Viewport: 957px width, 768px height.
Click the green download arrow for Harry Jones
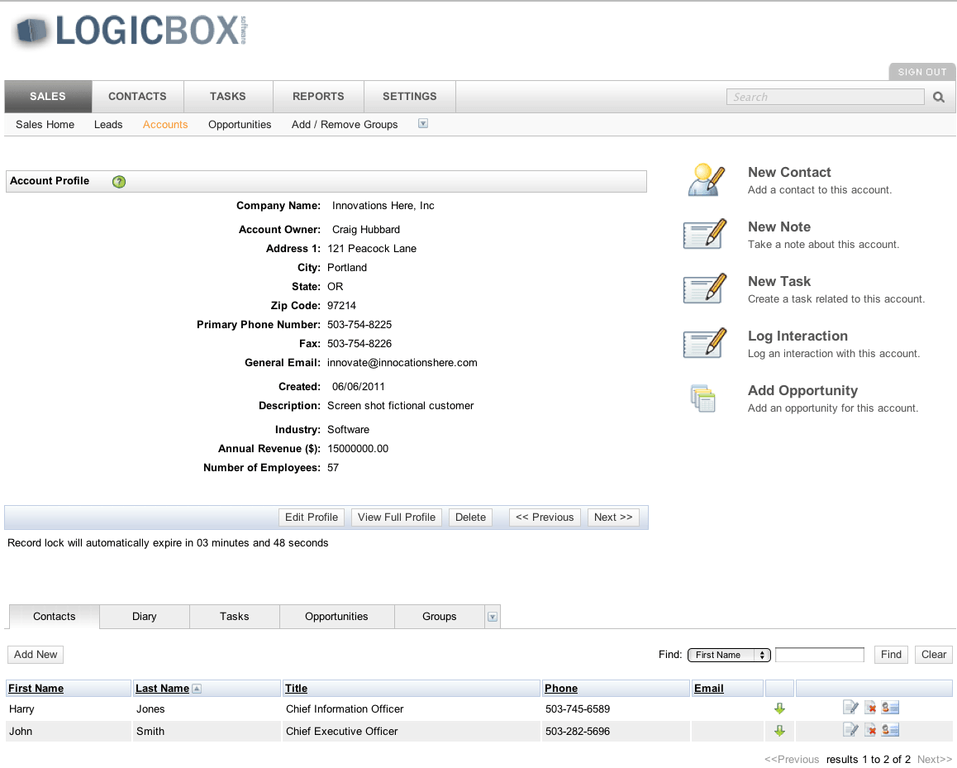tap(779, 707)
